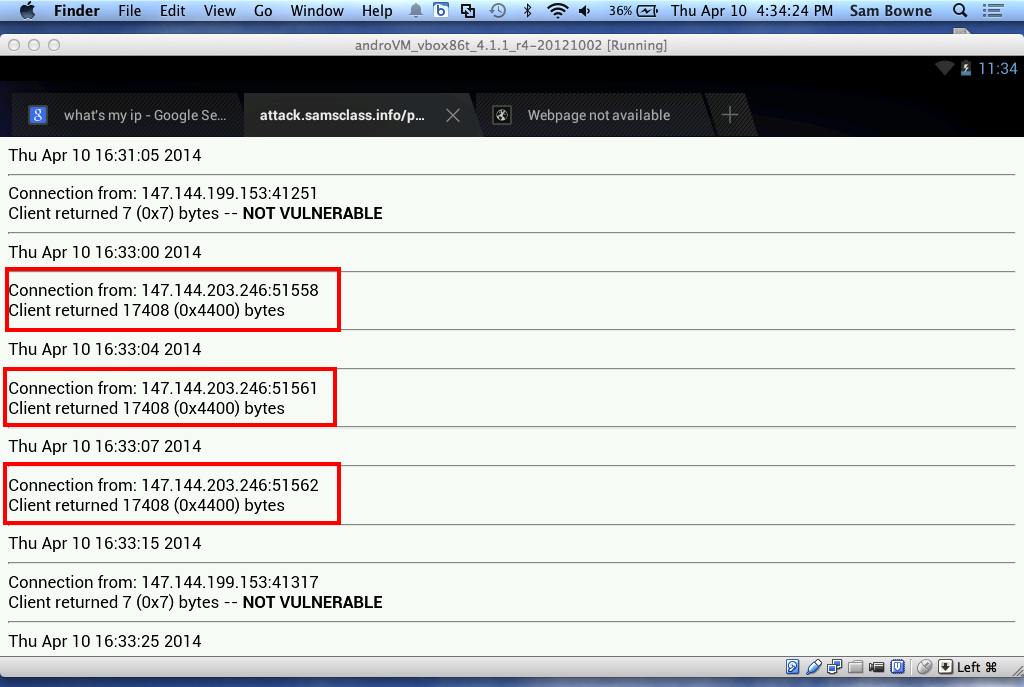
Task: Click the notification bell menu bar icon
Action: [x=415, y=10]
